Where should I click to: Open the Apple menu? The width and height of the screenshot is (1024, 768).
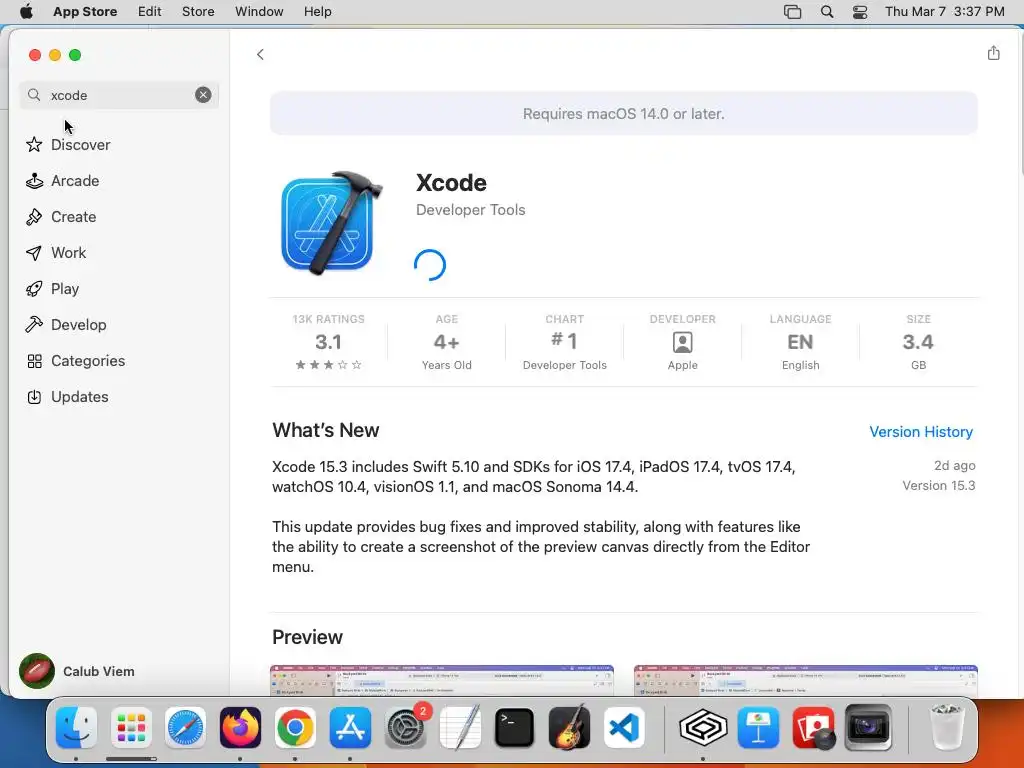pyautogui.click(x=26, y=11)
